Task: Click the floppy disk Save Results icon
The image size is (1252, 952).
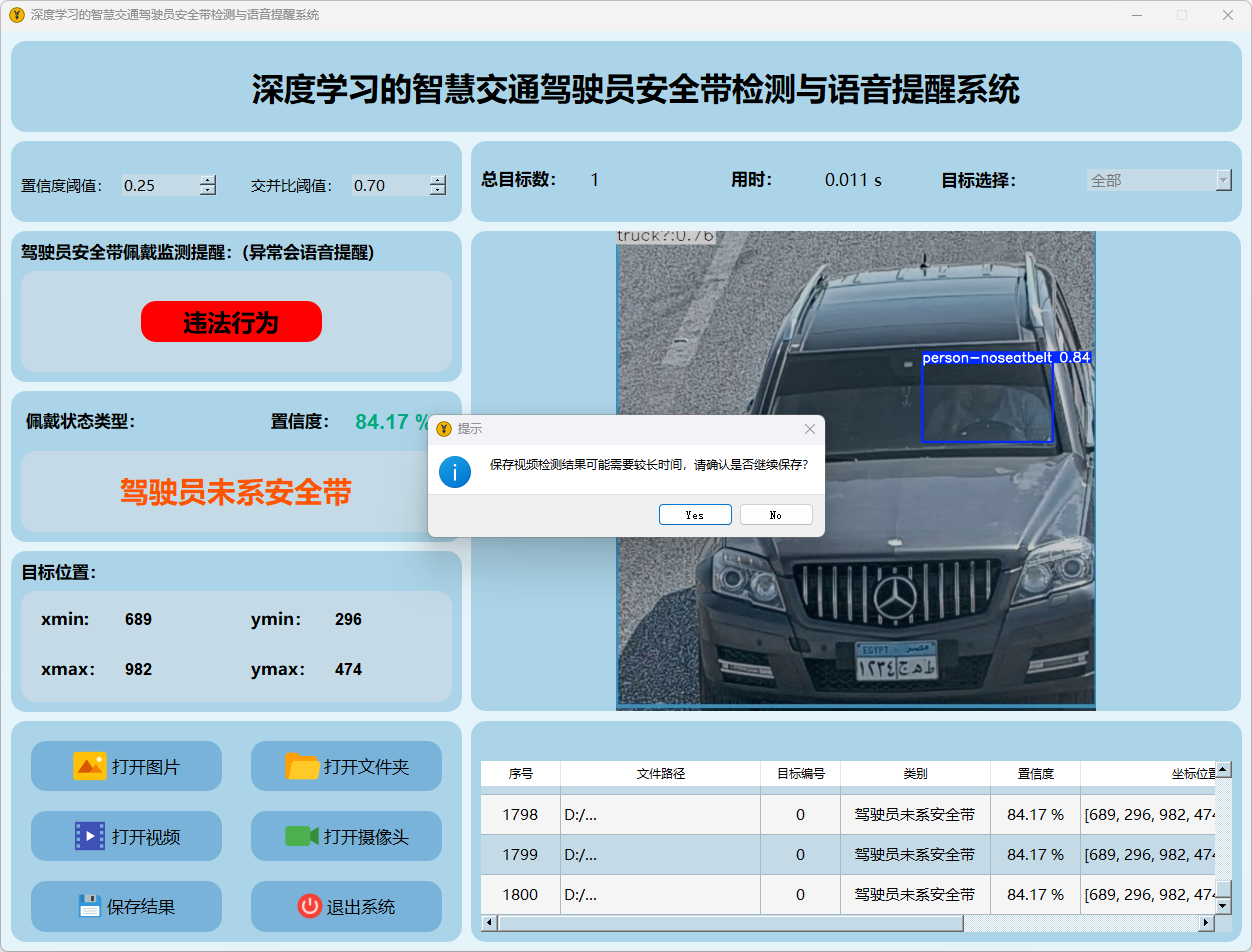Action: [x=90, y=906]
